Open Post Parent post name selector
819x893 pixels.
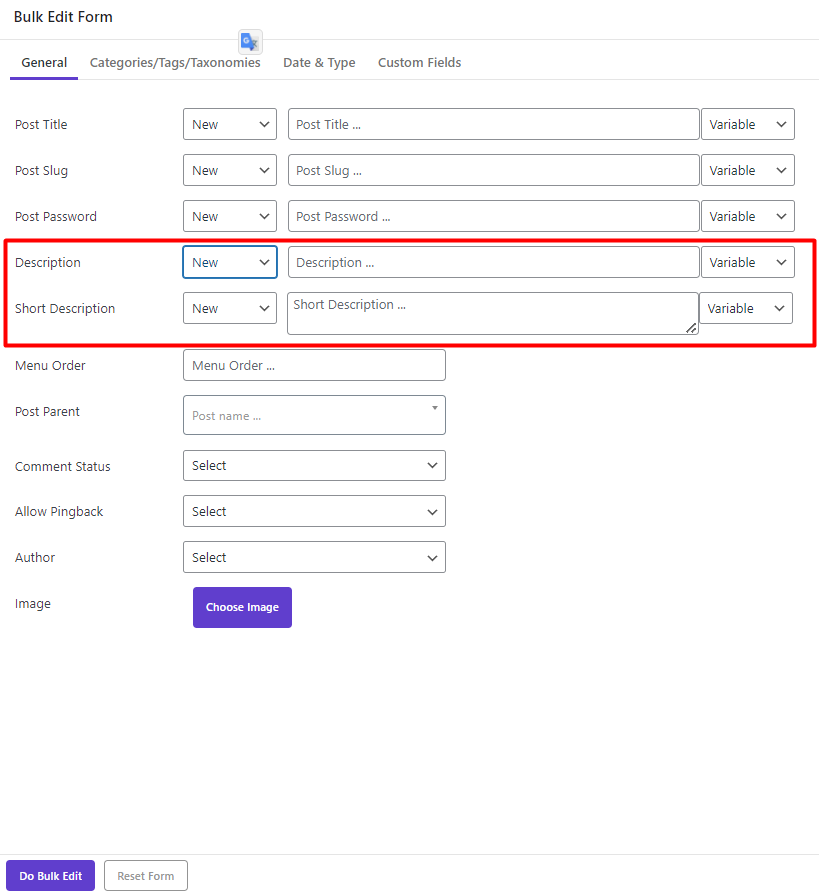tap(314, 415)
